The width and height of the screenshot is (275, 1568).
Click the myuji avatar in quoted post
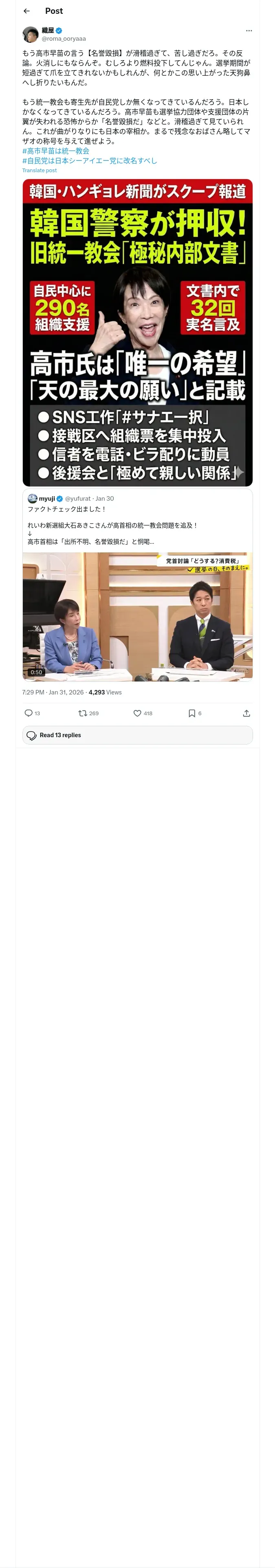tap(32, 498)
